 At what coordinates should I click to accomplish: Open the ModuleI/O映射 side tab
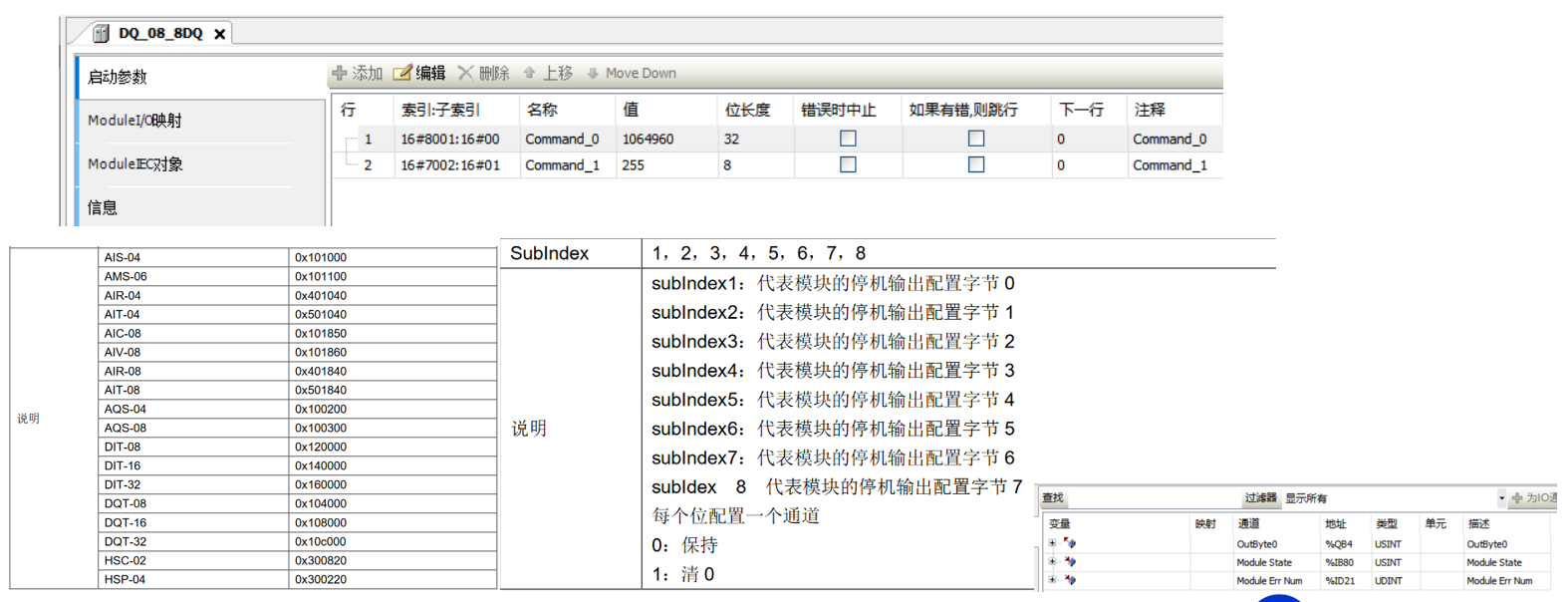point(201,121)
